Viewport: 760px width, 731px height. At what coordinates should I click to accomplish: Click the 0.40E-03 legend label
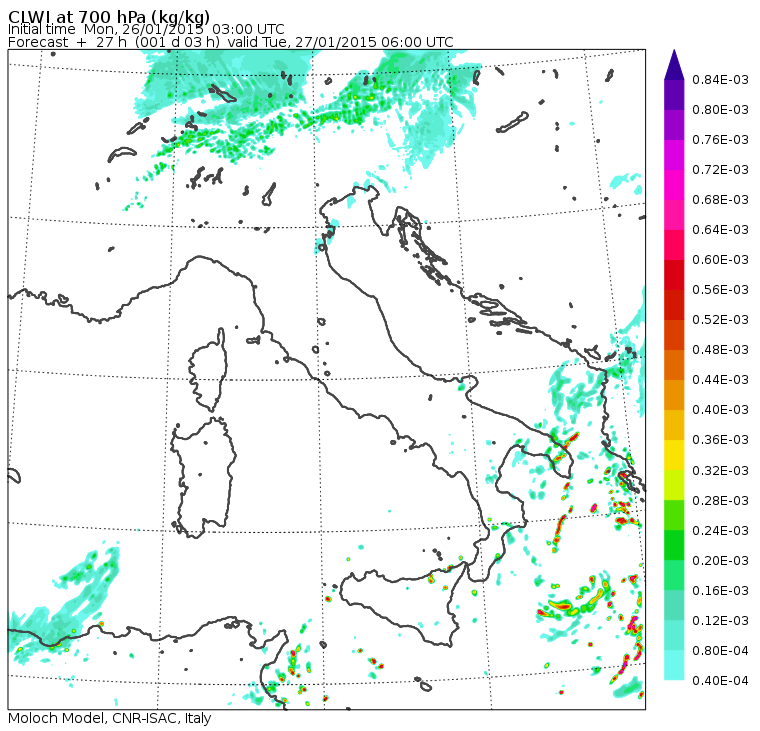click(720, 410)
